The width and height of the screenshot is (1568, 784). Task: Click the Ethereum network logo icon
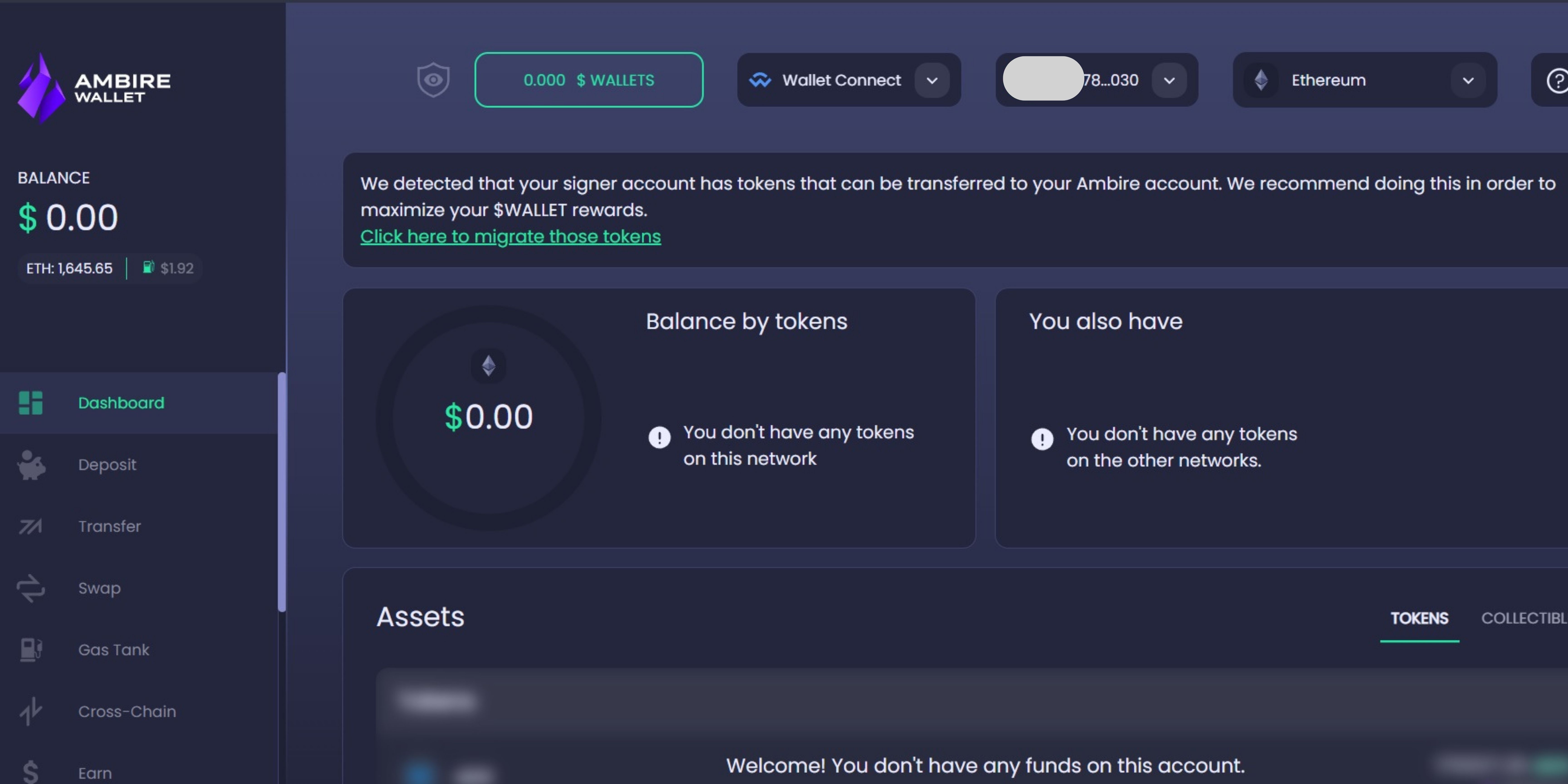point(1261,80)
